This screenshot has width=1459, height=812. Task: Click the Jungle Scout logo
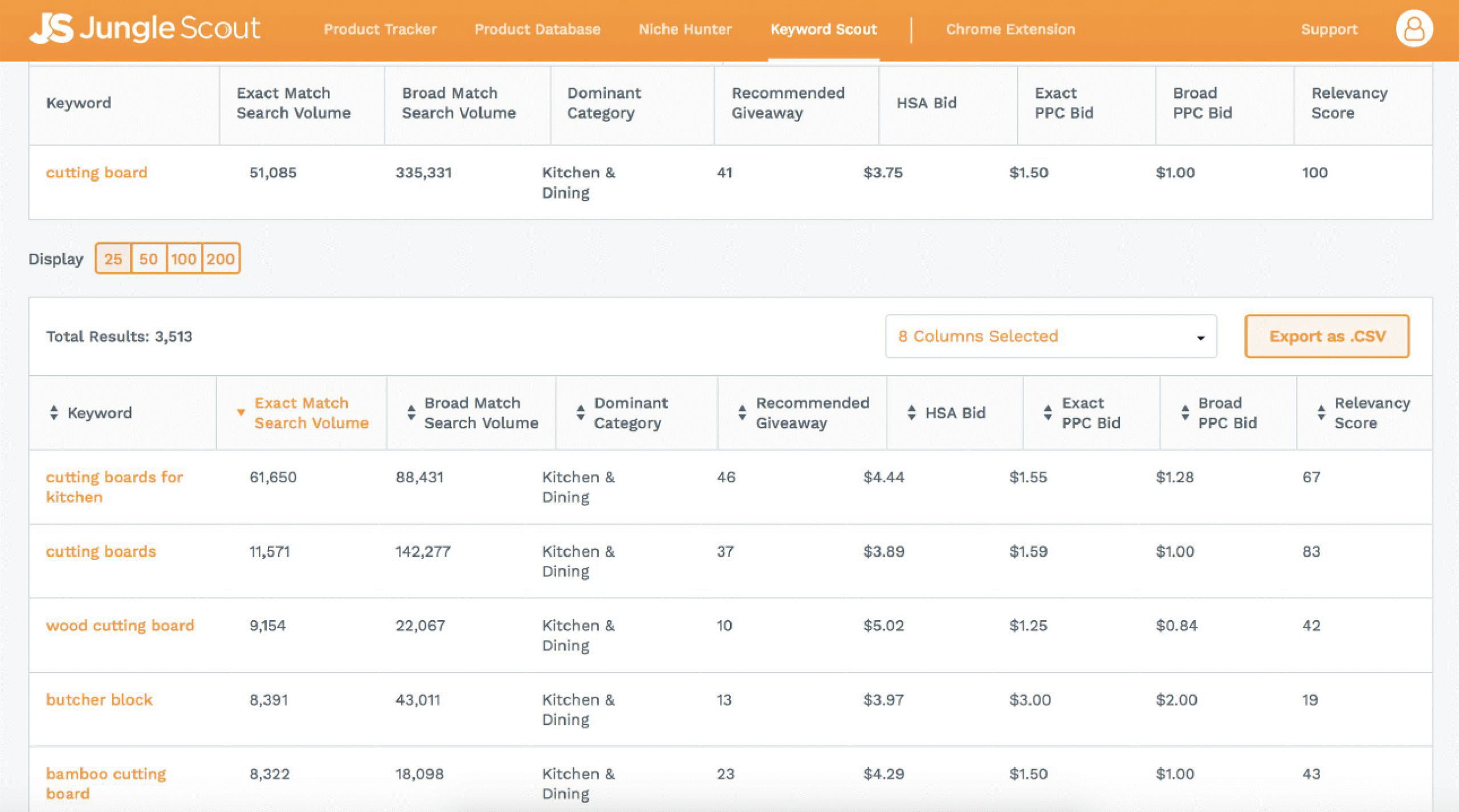[x=145, y=28]
